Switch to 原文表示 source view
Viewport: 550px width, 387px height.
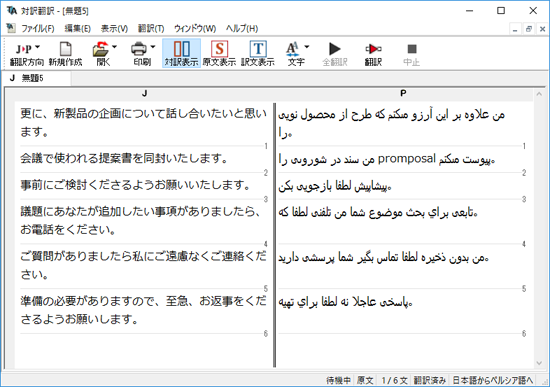point(219,54)
